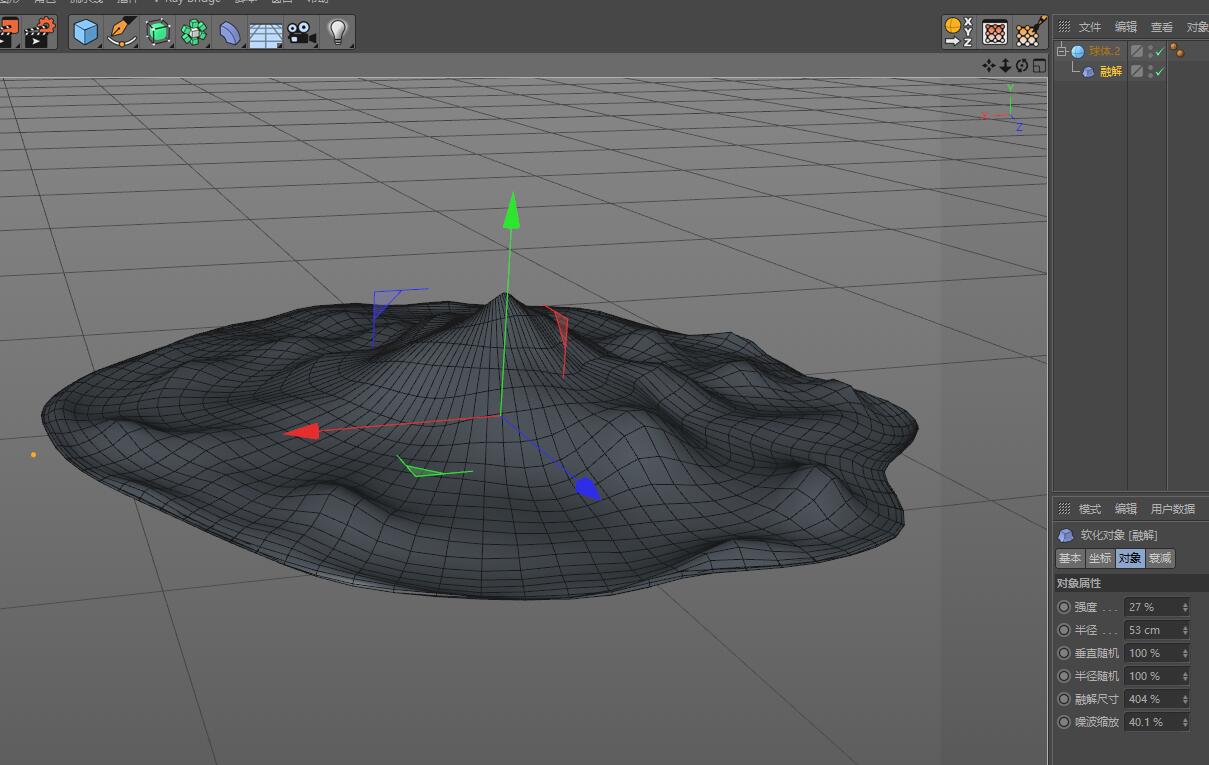This screenshot has width=1209, height=765.
Task: Click the animation dot beside 半径
Action: [x=1064, y=630]
